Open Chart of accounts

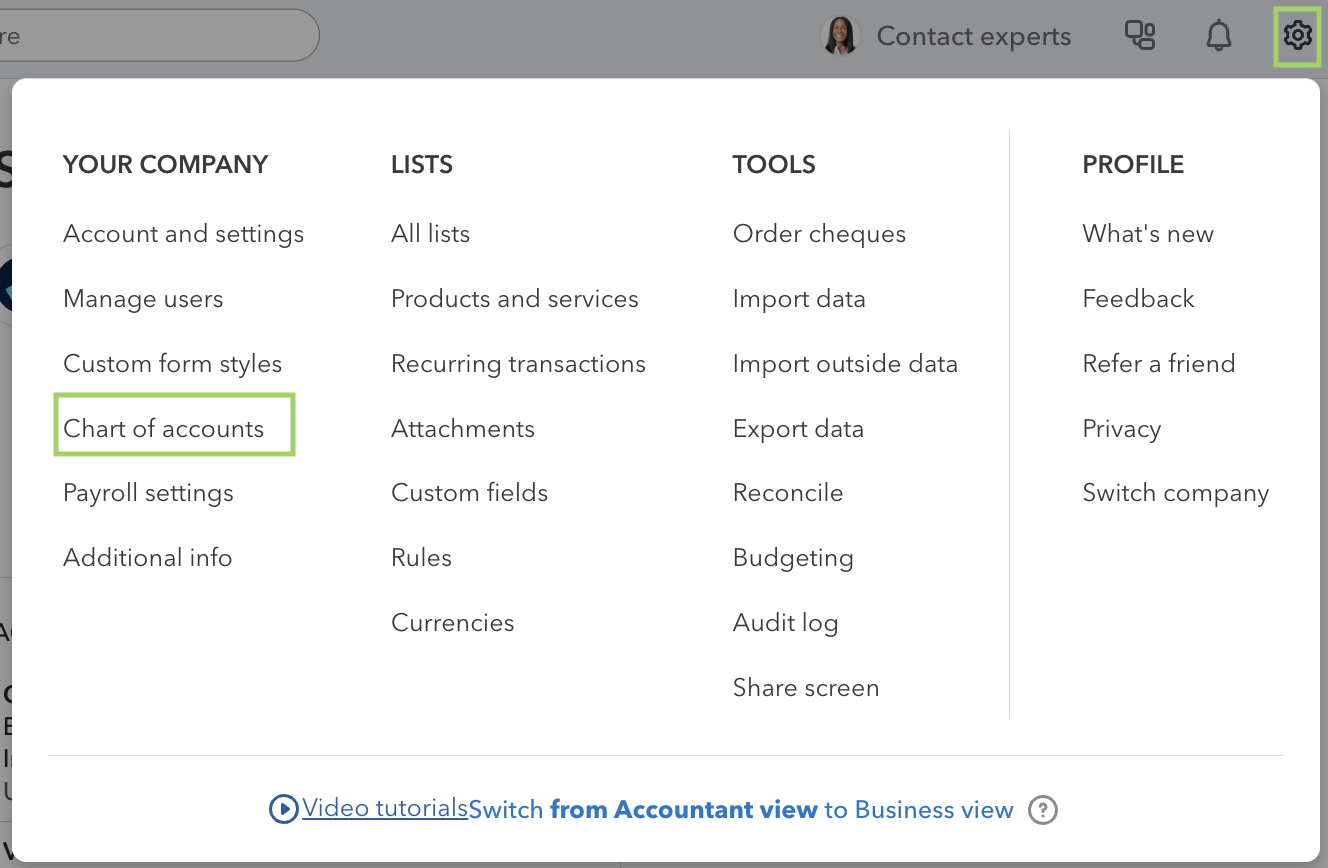click(x=163, y=428)
